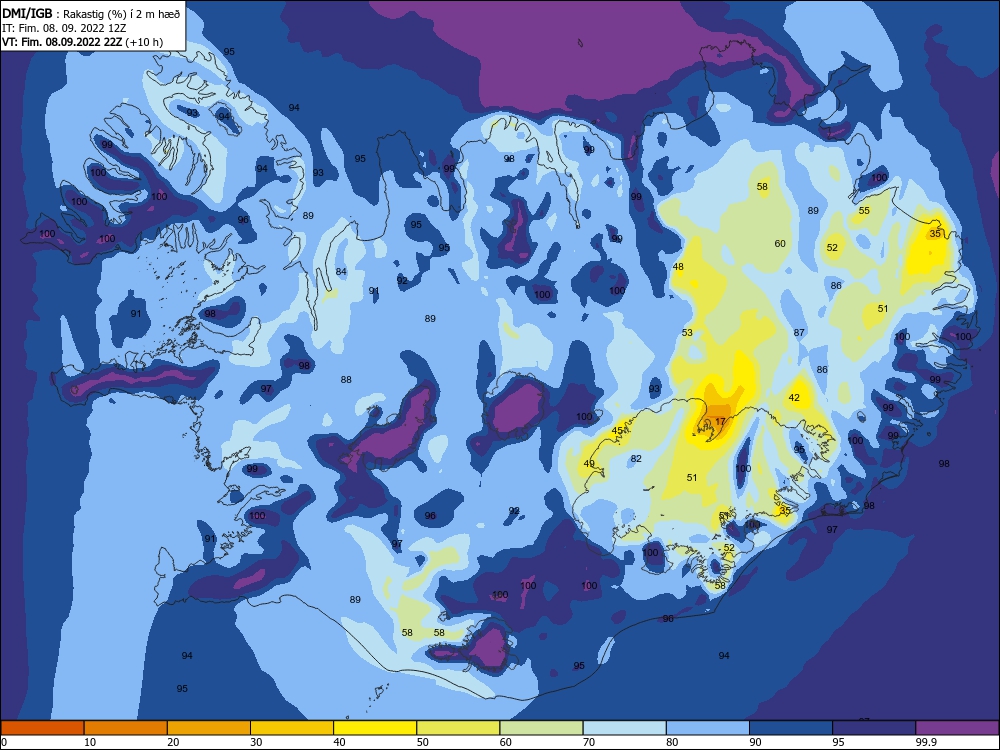
Task: Click the purple 99.9+ legend swatch
Action: point(957,728)
